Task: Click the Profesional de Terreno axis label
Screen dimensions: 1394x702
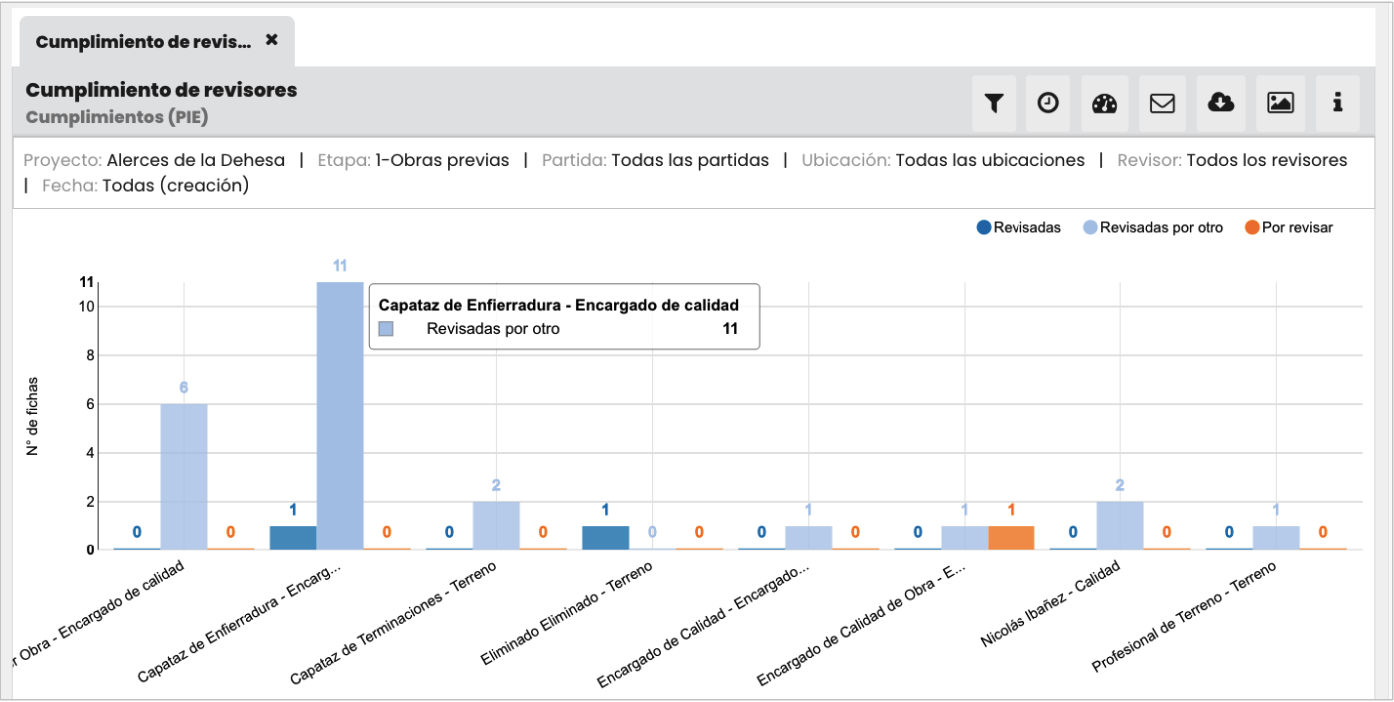Action: point(1184,616)
